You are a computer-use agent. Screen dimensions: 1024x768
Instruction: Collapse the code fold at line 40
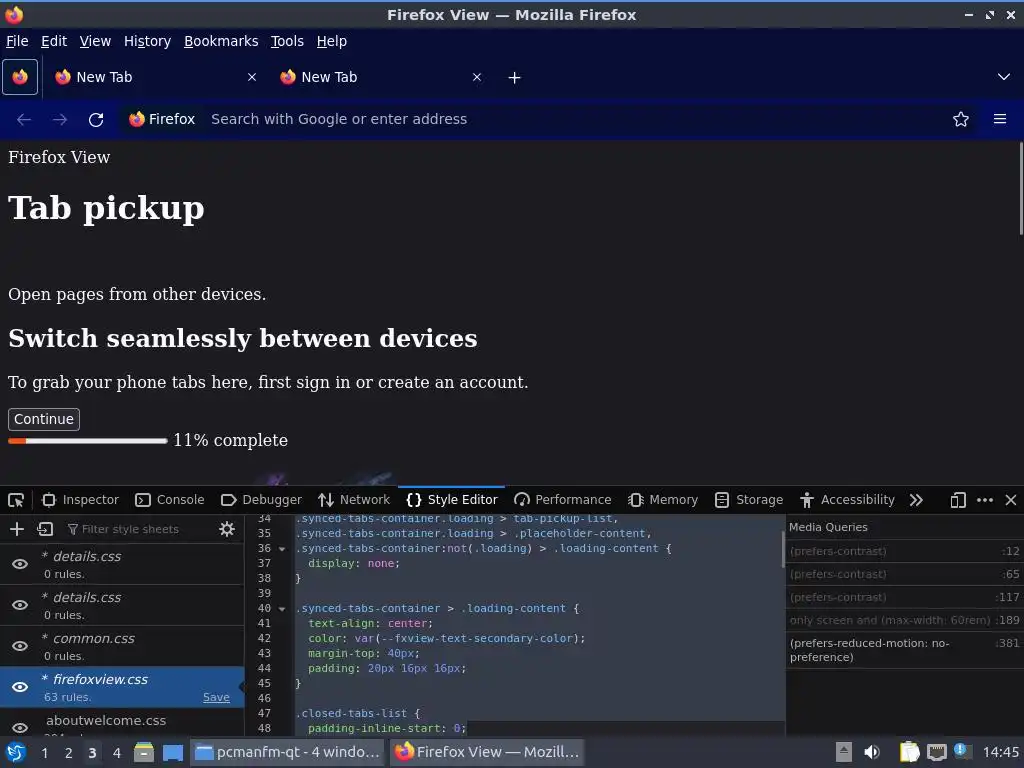click(x=282, y=609)
